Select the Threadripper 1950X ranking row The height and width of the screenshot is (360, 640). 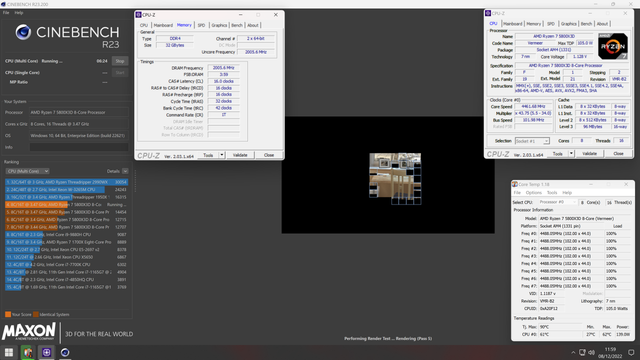66,197
